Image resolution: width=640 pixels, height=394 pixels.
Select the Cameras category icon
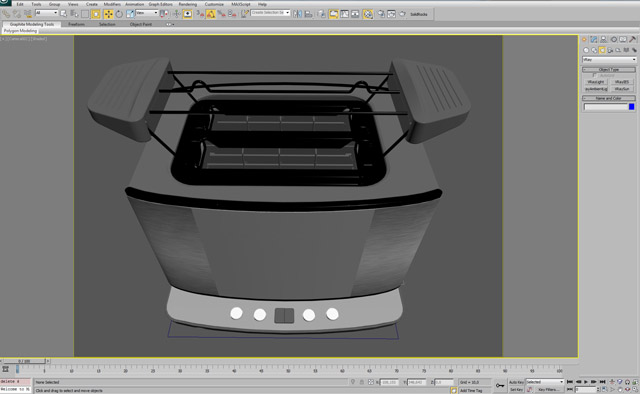[610, 50]
